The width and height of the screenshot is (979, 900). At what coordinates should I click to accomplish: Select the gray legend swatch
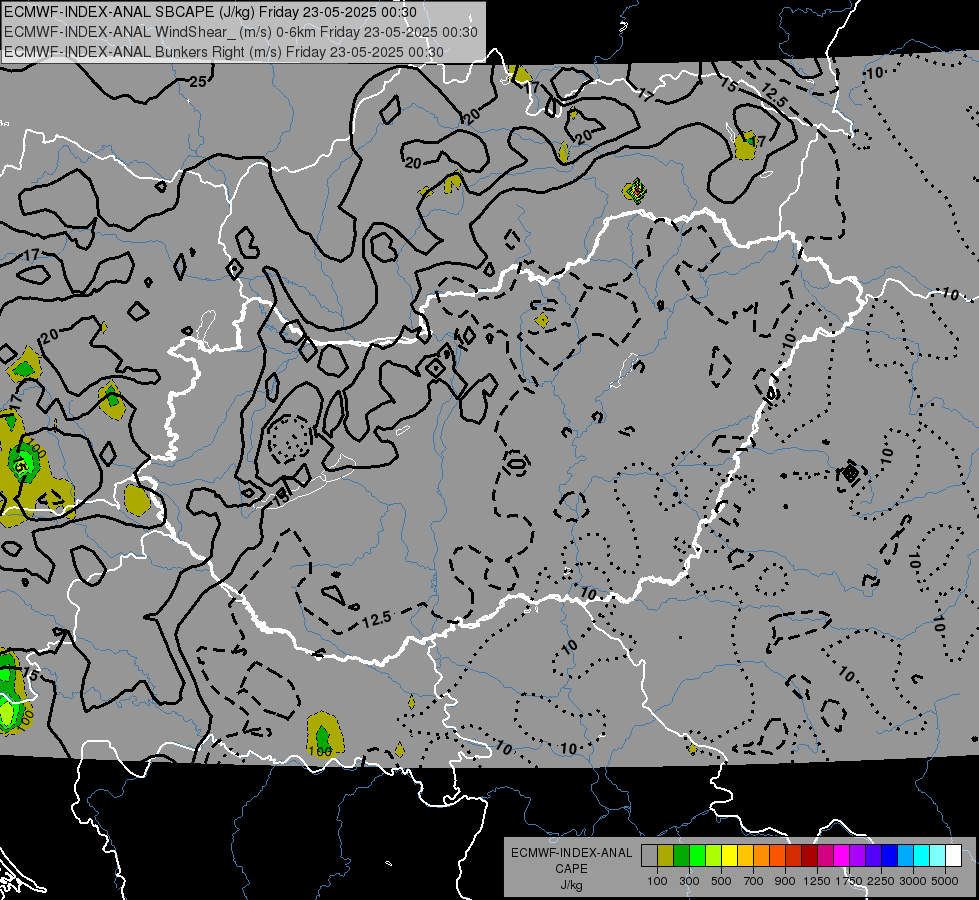point(649,856)
